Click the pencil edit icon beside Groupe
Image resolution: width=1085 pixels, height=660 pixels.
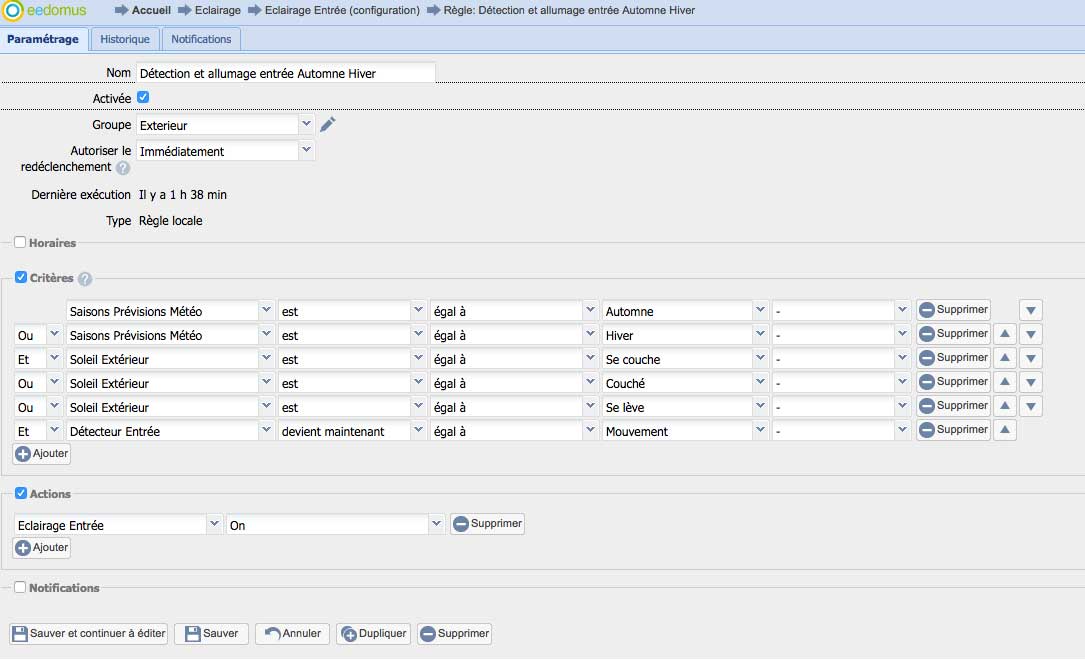[x=328, y=125]
